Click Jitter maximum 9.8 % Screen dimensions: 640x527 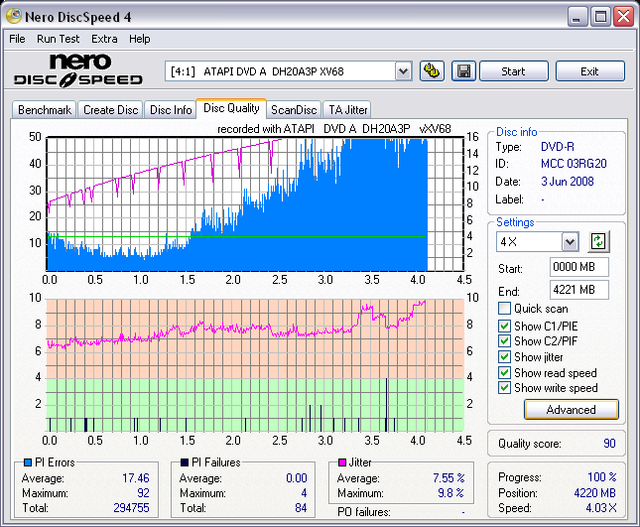(451, 493)
